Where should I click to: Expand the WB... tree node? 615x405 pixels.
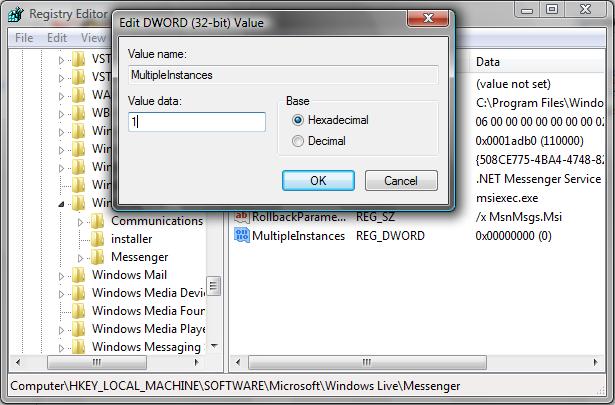tap(61, 114)
